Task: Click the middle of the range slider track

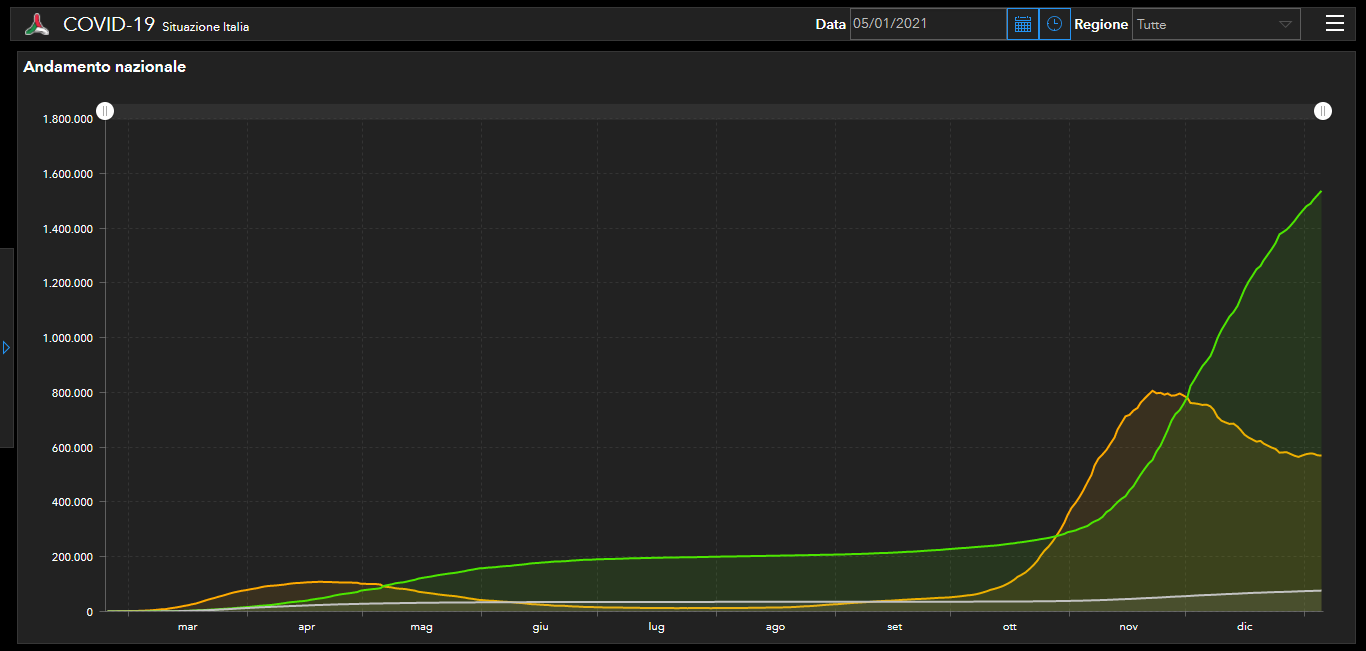Action: point(714,111)
